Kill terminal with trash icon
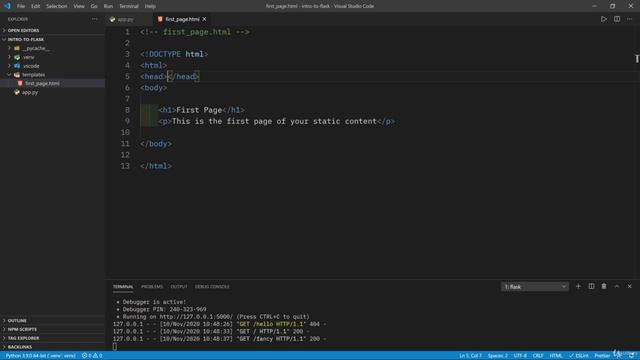Screen dimensions: 640x360 coord(604,287)
